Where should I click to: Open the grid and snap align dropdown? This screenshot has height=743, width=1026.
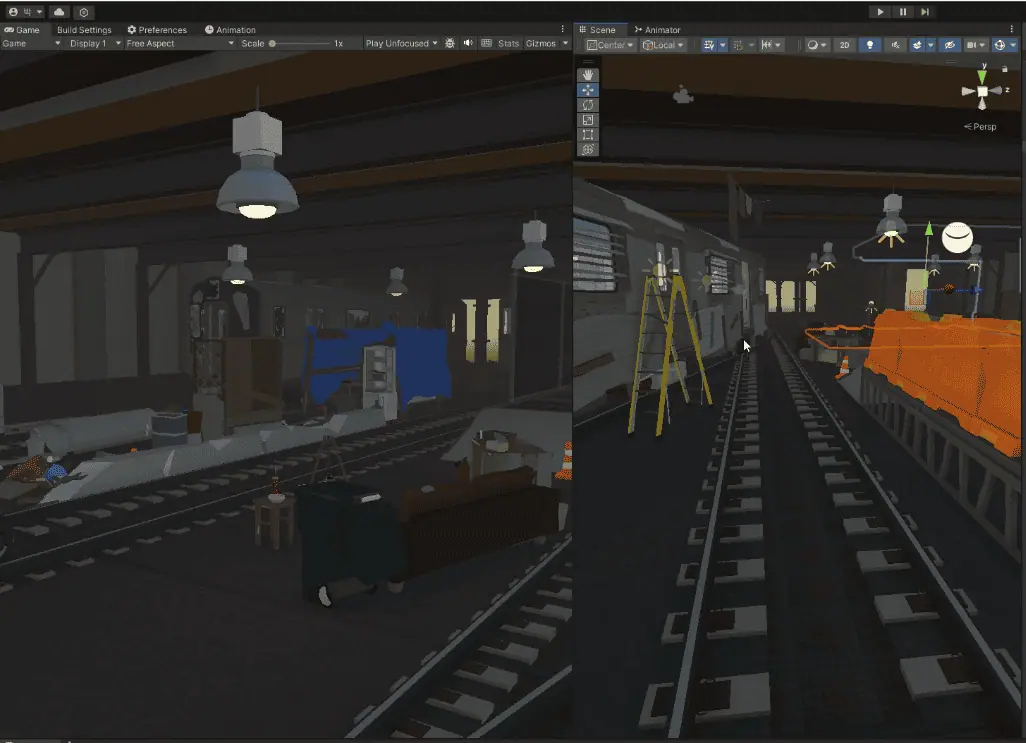click(771, 45)
